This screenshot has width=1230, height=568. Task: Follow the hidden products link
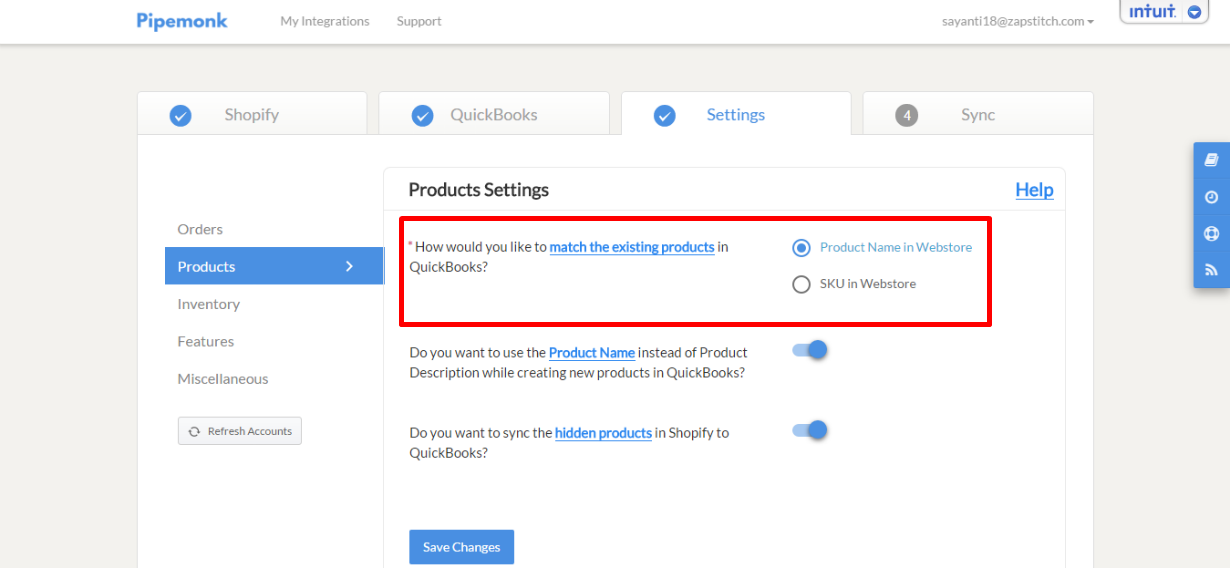click(x=603, y=433)
